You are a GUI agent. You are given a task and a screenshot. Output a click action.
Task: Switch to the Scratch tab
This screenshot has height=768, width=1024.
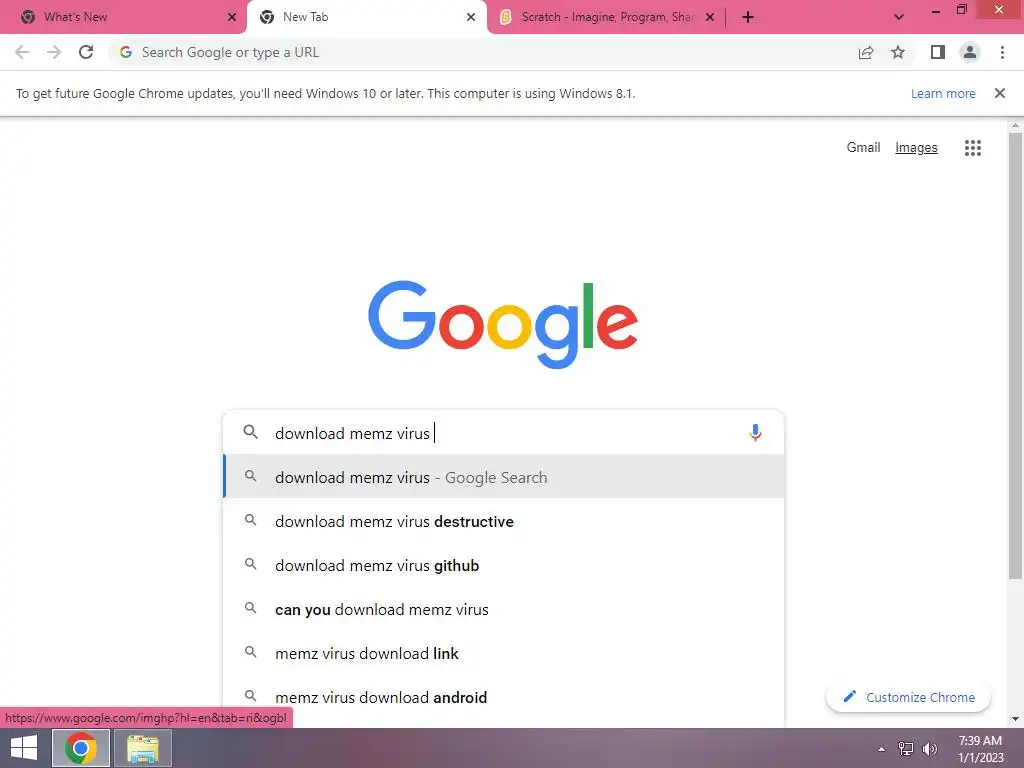point(606,17)
